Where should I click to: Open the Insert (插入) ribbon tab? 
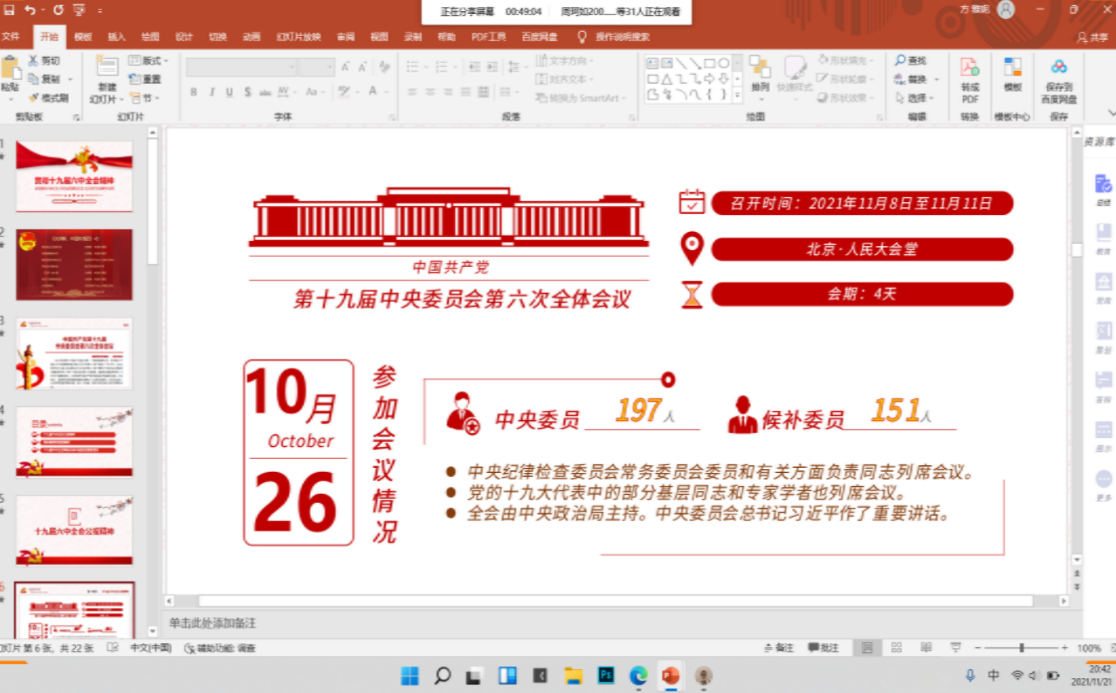(x=116, y=37)
